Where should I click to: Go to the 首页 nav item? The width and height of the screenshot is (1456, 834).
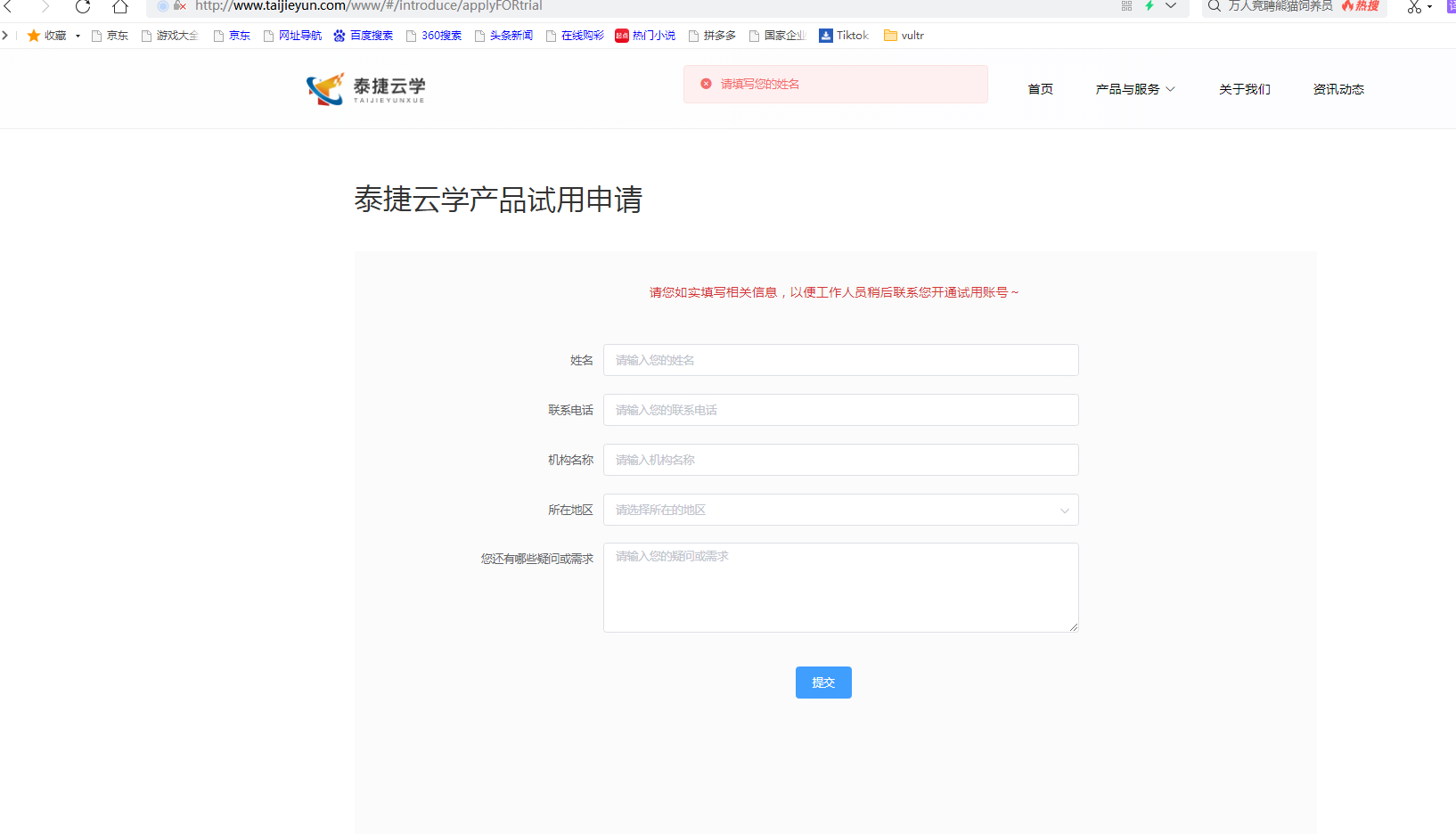(1041, 89)
